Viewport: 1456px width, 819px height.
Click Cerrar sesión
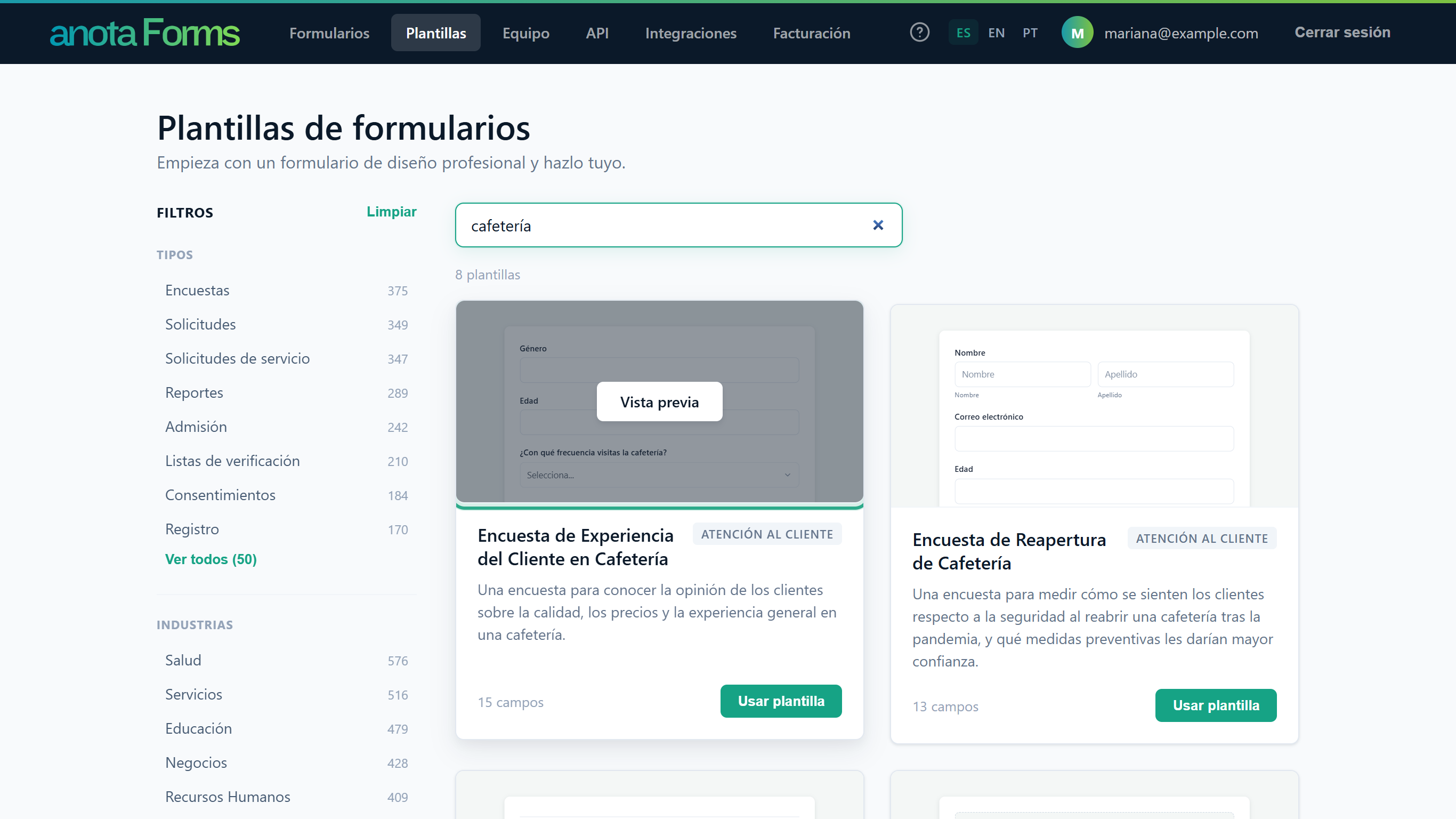click(x=1342, y=32)
